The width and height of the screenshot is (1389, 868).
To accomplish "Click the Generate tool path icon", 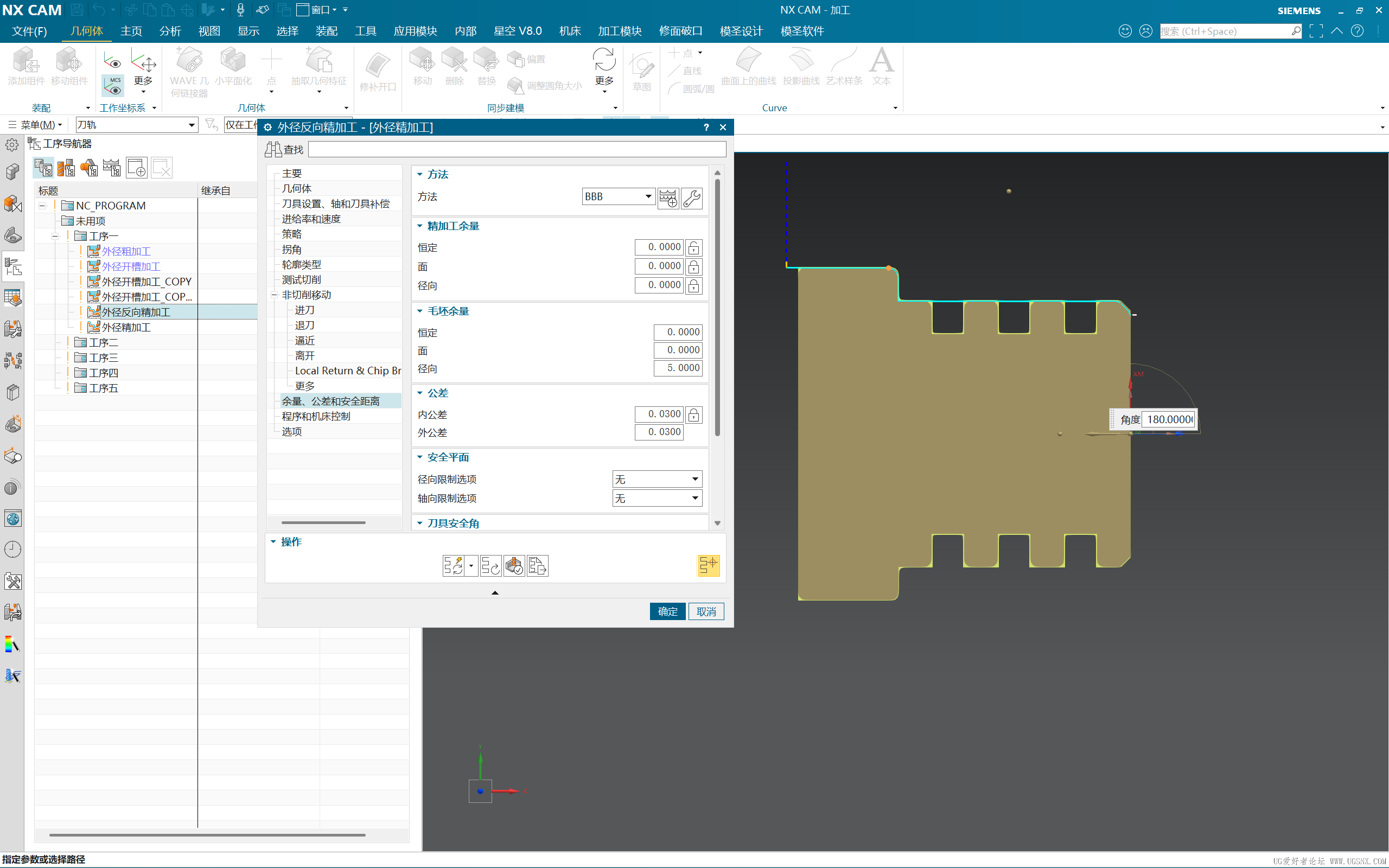I will (453, 565).
